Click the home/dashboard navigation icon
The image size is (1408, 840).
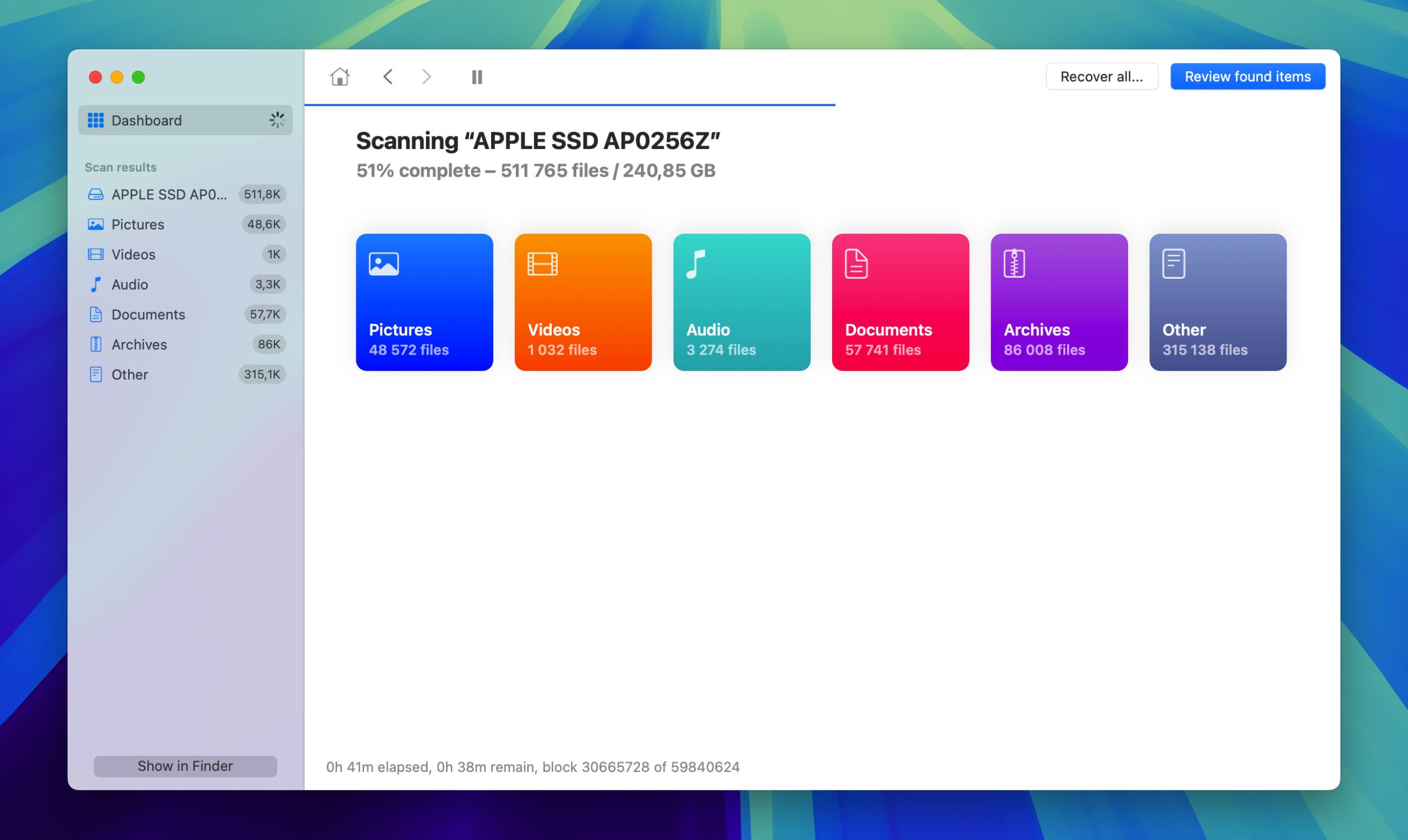(x=340, y=76)
